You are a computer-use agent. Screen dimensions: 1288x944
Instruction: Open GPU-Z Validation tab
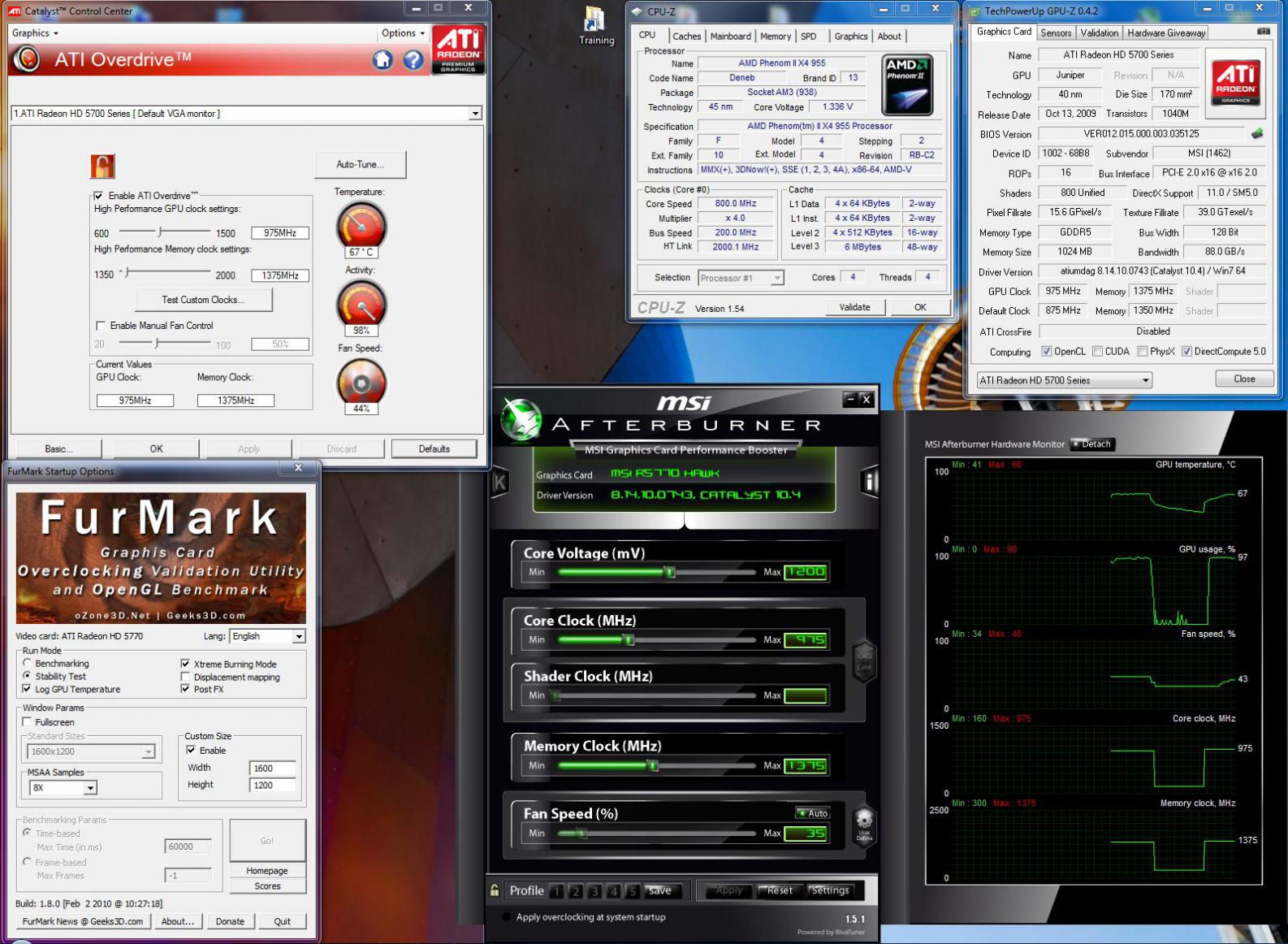point(1099,33)
